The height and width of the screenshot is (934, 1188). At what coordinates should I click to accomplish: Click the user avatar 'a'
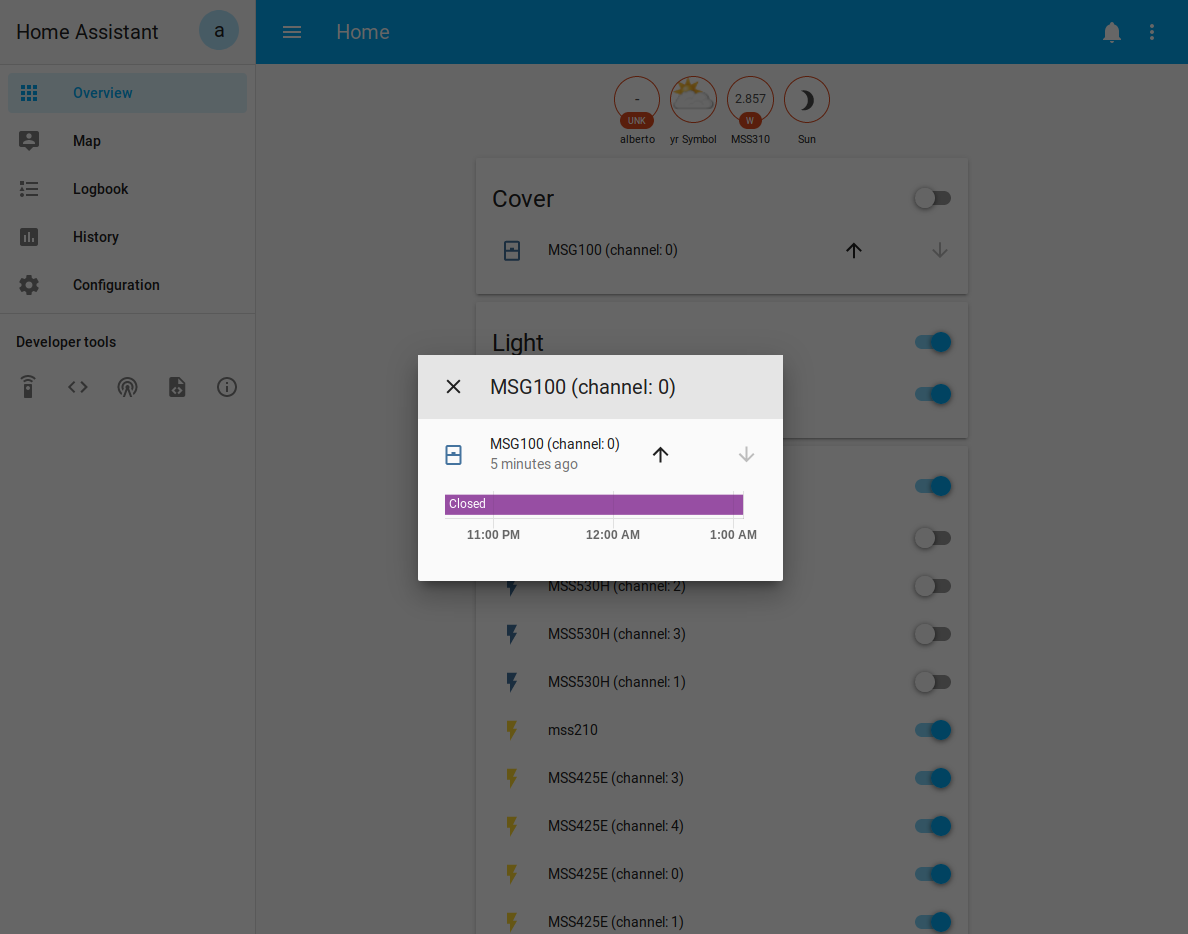(x=219, y=31)
